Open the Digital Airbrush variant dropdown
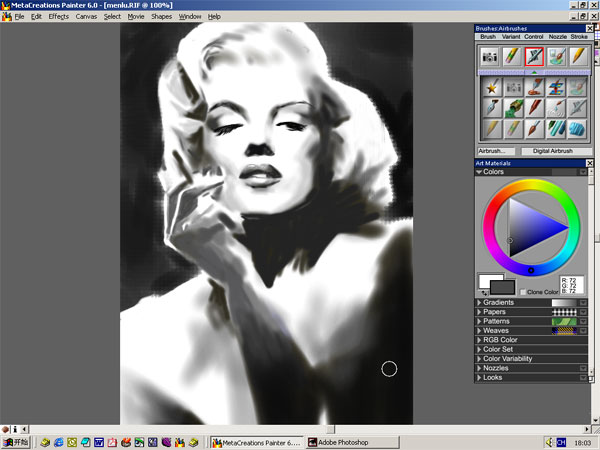Image resolution: width=600 pixels, height=450 pixels. 556,151
